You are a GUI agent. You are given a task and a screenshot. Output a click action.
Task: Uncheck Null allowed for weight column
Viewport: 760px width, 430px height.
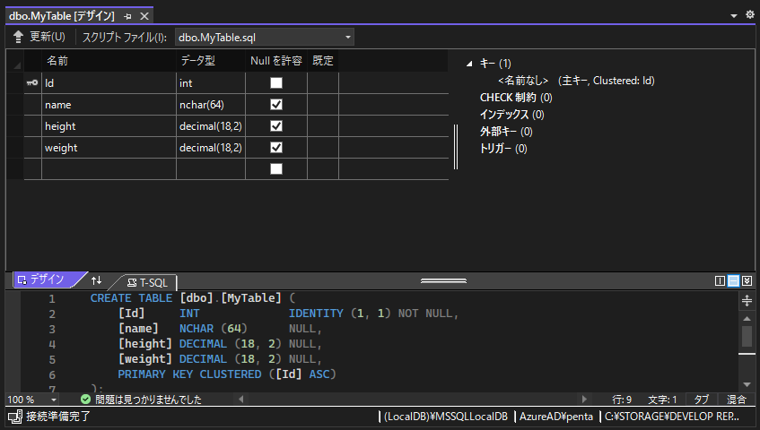tap(276, 147)
